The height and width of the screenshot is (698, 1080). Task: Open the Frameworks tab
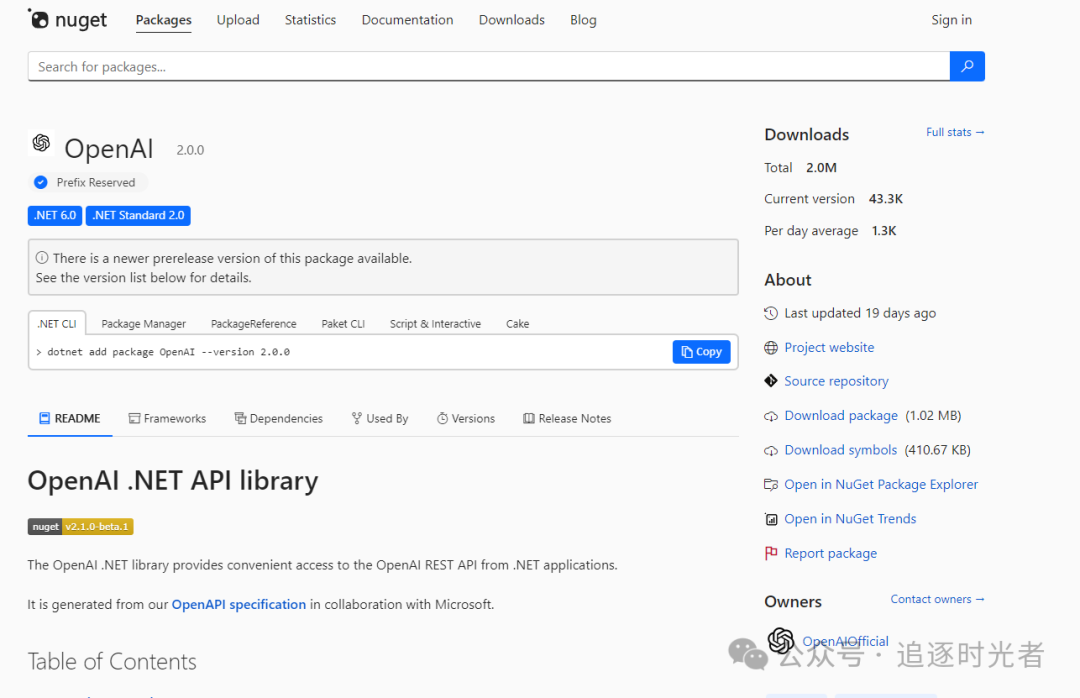pos(167,418)
